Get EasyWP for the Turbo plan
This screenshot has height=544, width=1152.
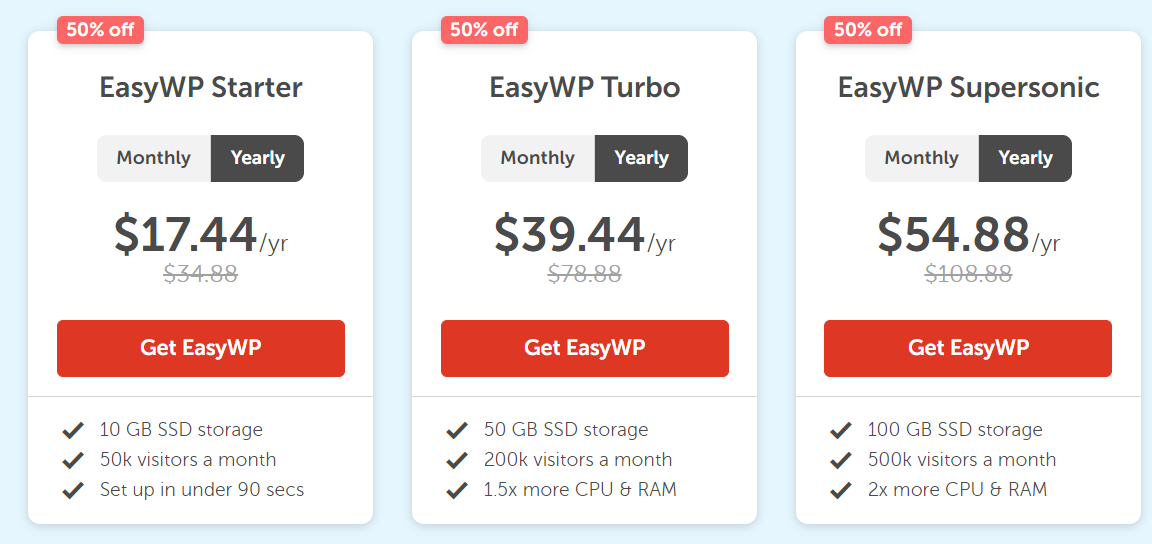pos(585,348)
